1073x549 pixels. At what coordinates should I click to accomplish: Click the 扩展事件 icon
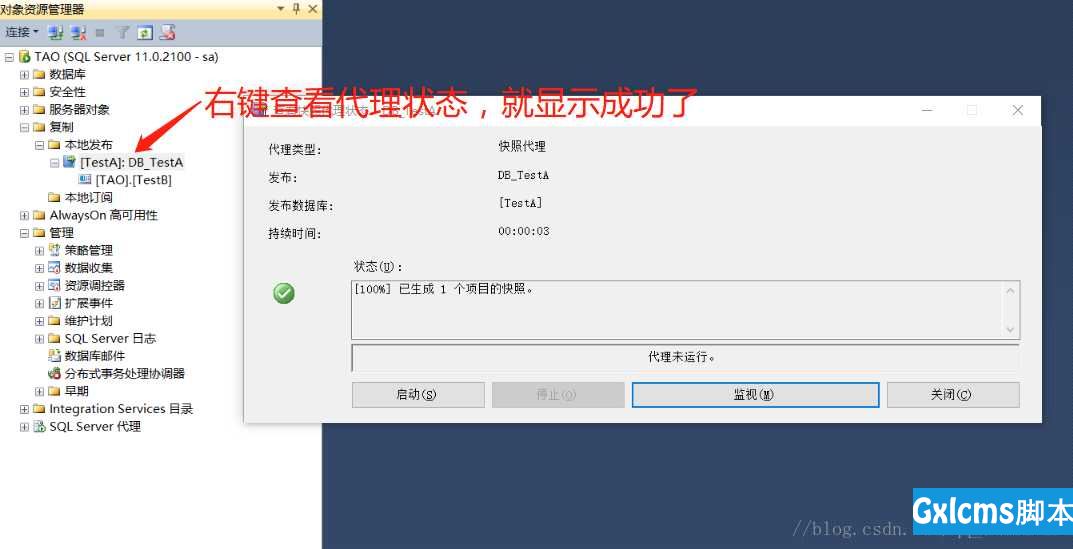click(x=54, y=303)
